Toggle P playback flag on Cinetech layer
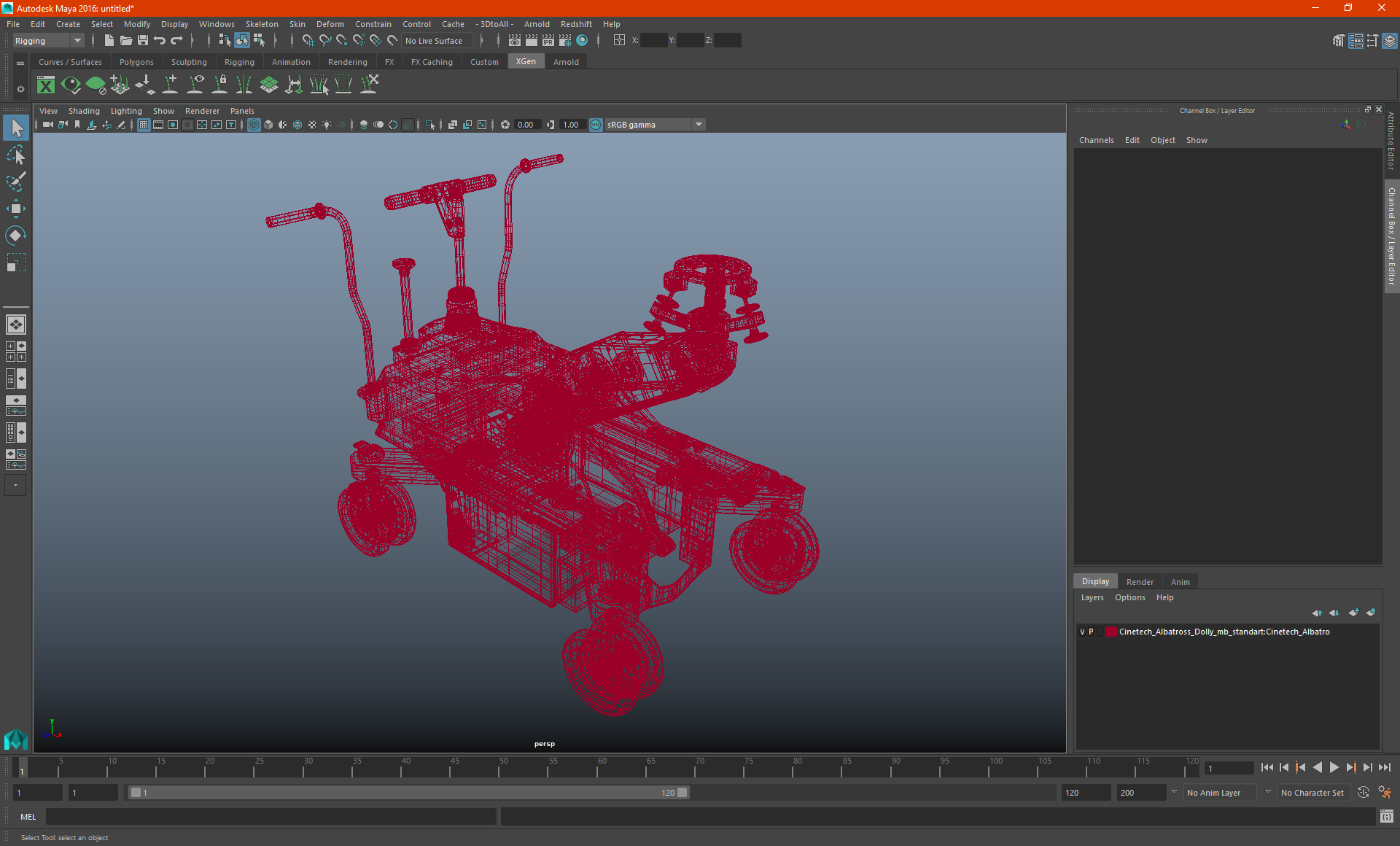The height and width of the screenshot is (846, 1400). (x=1091, y=632)
